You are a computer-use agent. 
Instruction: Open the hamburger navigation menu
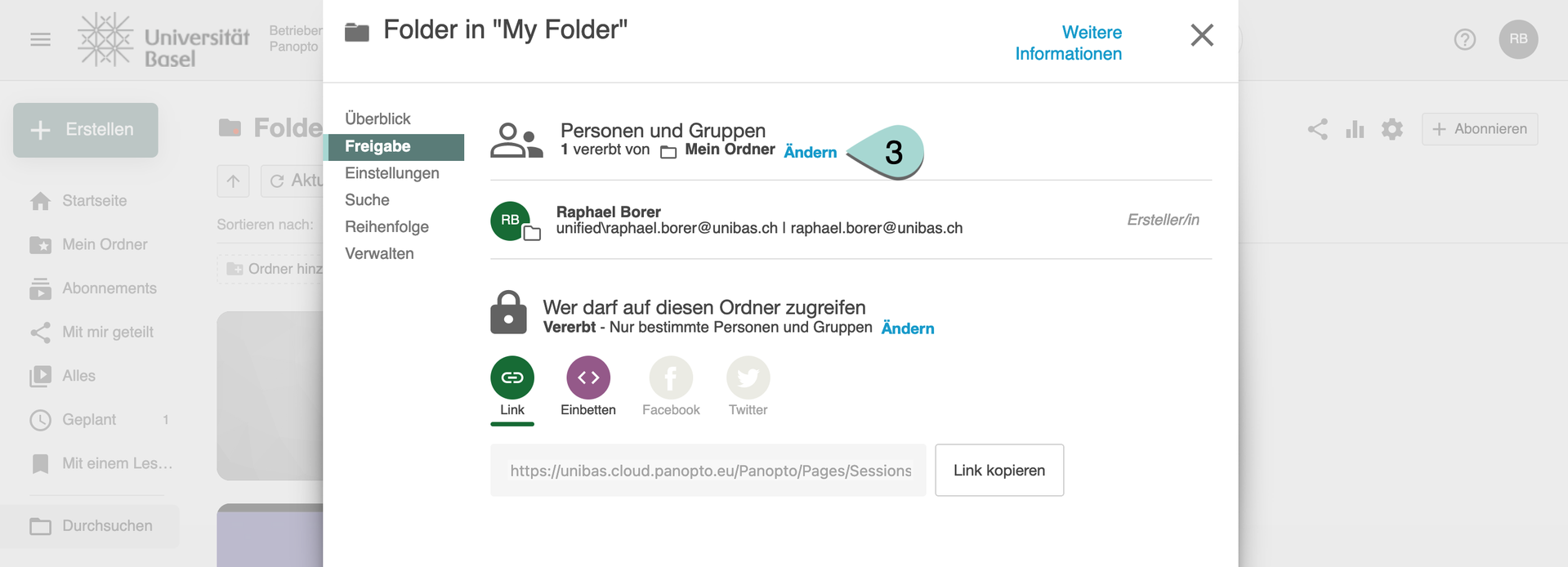coord(40,39)
